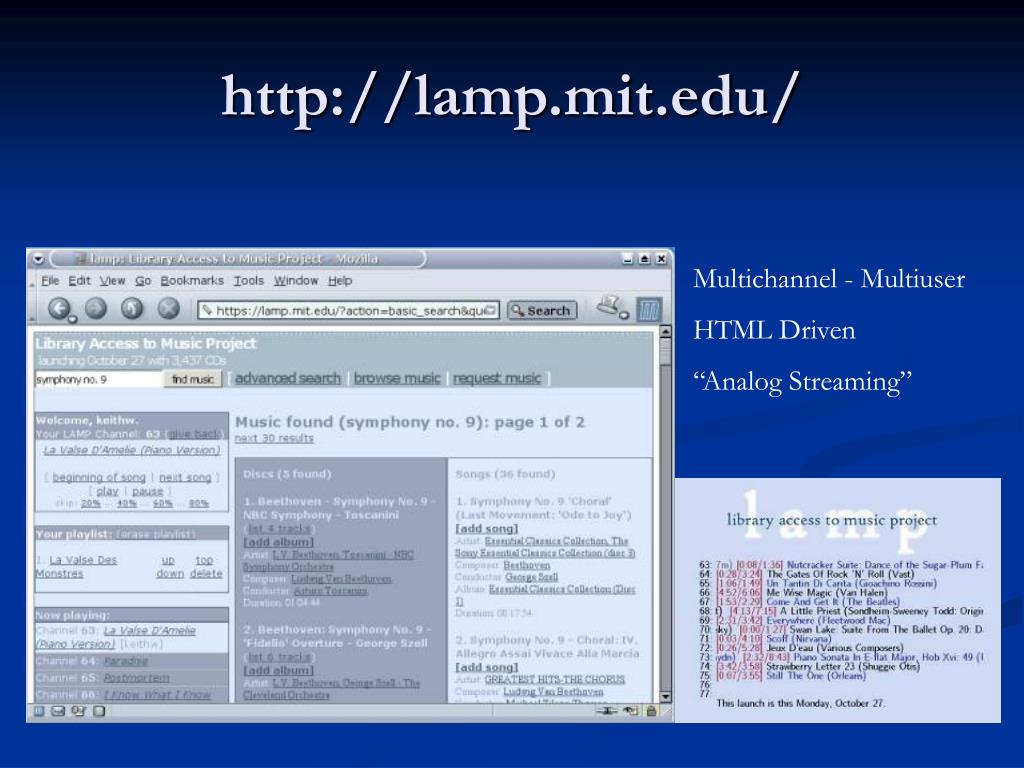Skip to 60% of the song
Screen dimensions: 1024x768
tap(163, 504)
